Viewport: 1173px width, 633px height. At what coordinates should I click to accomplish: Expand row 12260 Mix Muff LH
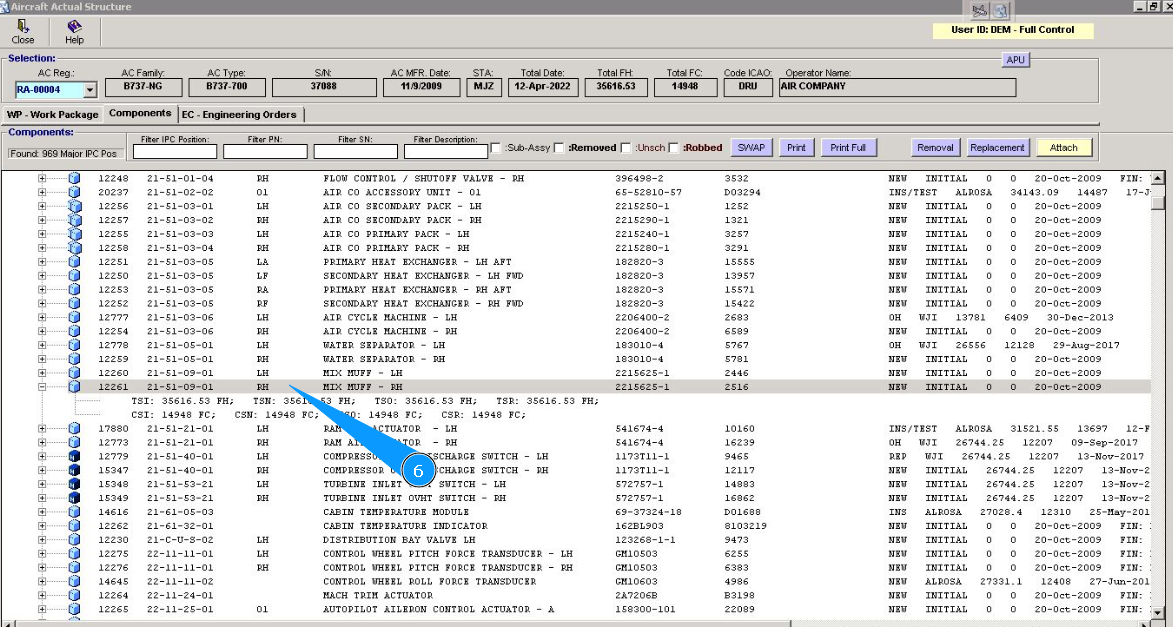[x=42, y=373]
